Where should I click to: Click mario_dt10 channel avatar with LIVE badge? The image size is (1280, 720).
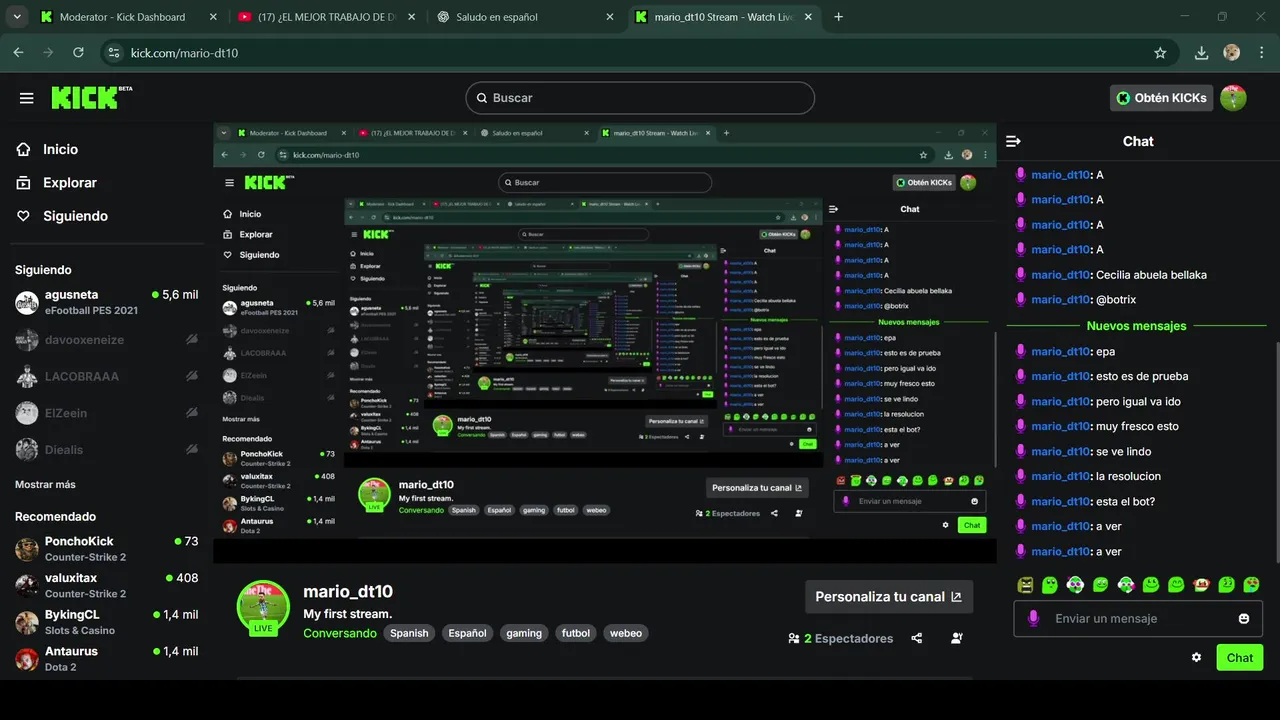[x=263, y=607]
